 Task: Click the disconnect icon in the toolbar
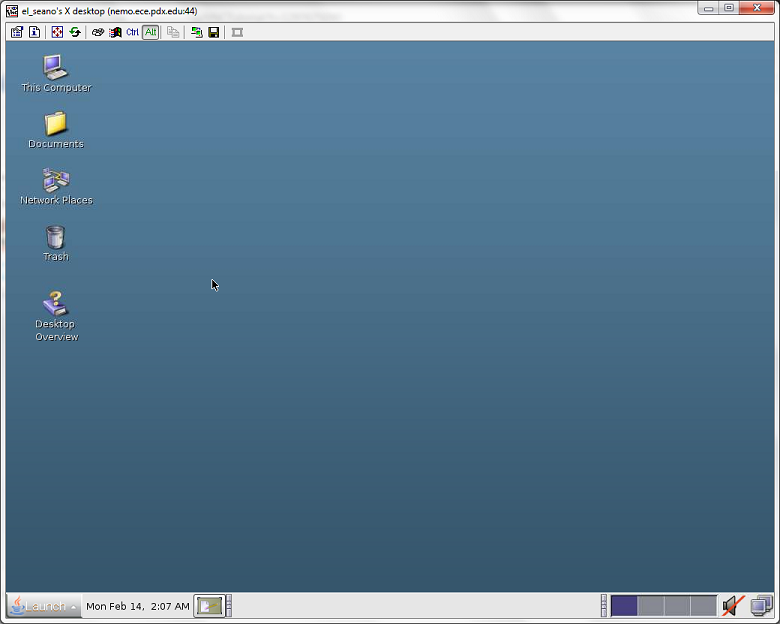pyautogui.click(x=237, y=32)
